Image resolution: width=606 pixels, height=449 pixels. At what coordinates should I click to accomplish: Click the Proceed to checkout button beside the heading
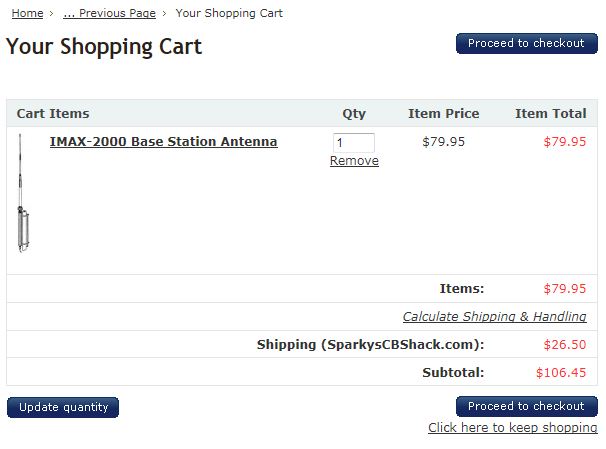[x=526, y=44]
